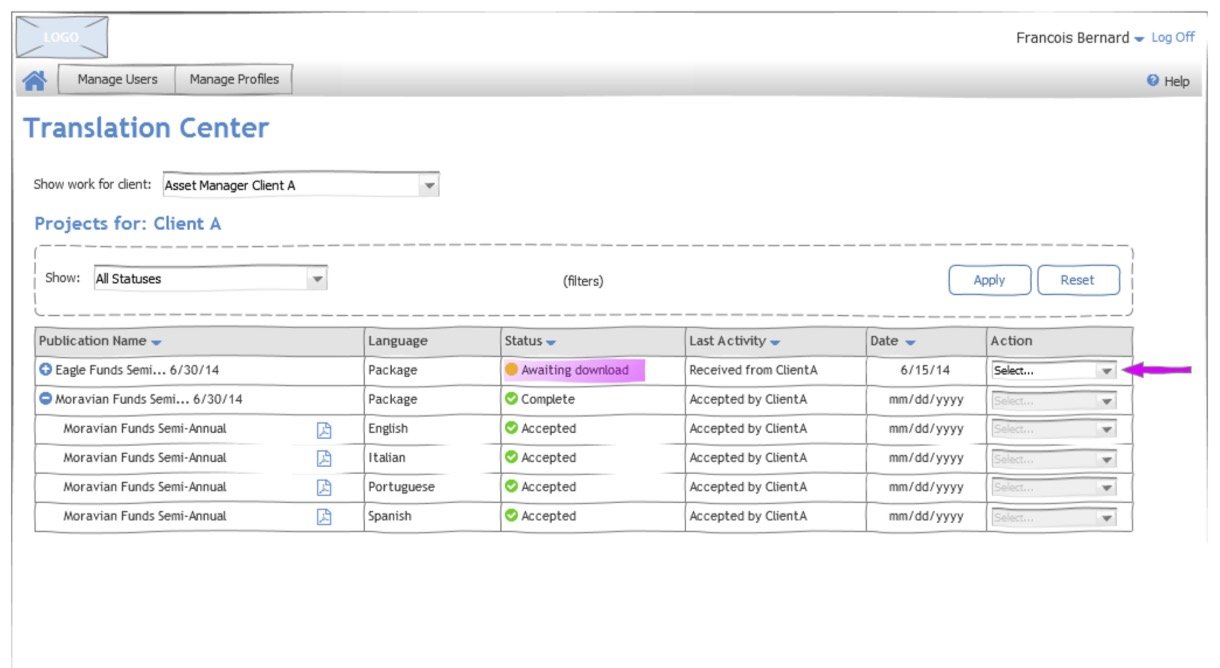Click the Help link text

click(x=1177, y=81)
